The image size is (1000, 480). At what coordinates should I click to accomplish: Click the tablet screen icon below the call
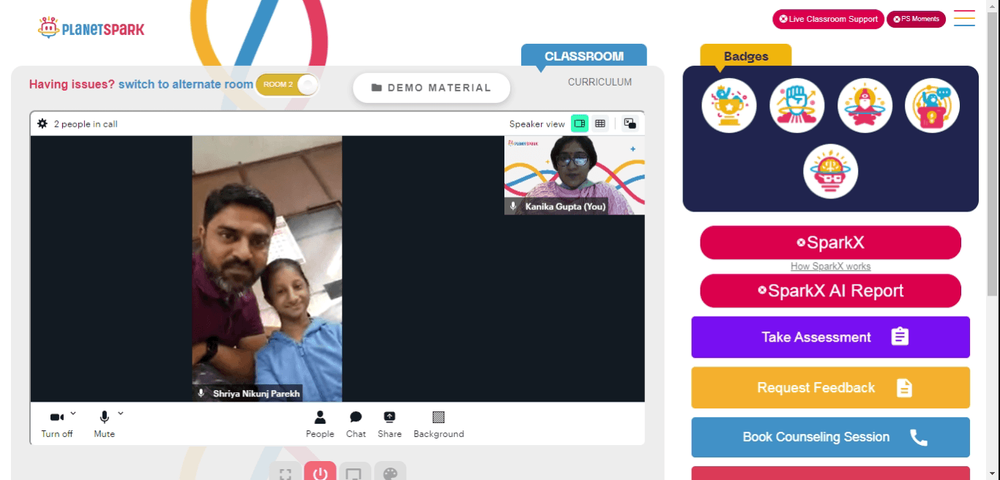coord(355,472)
